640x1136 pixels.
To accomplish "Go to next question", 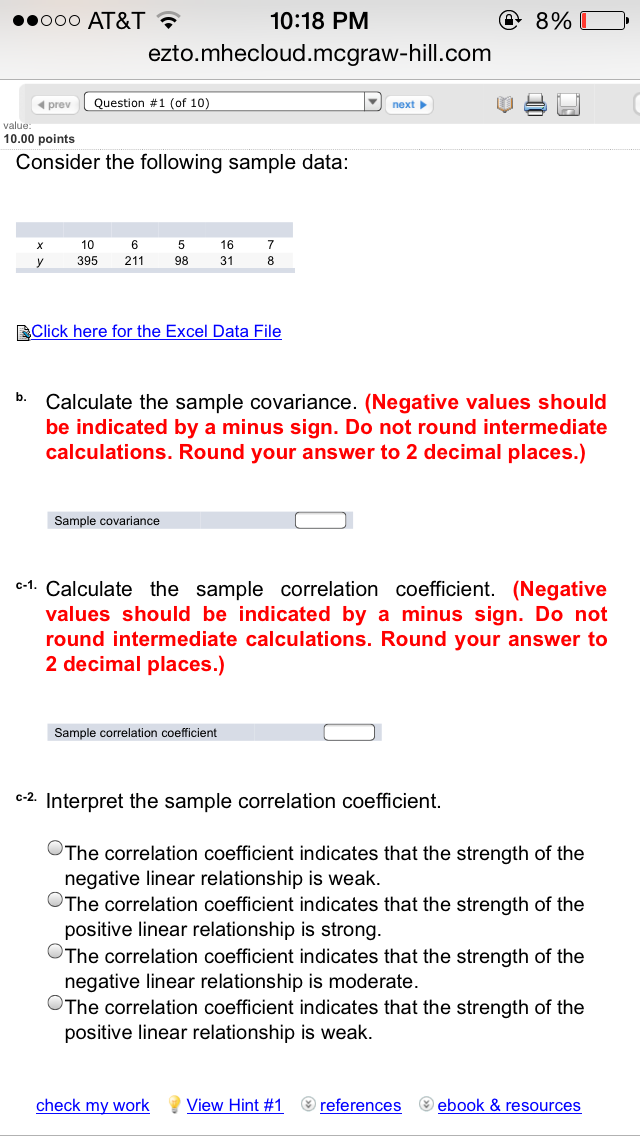I will (x=409, y=104).
